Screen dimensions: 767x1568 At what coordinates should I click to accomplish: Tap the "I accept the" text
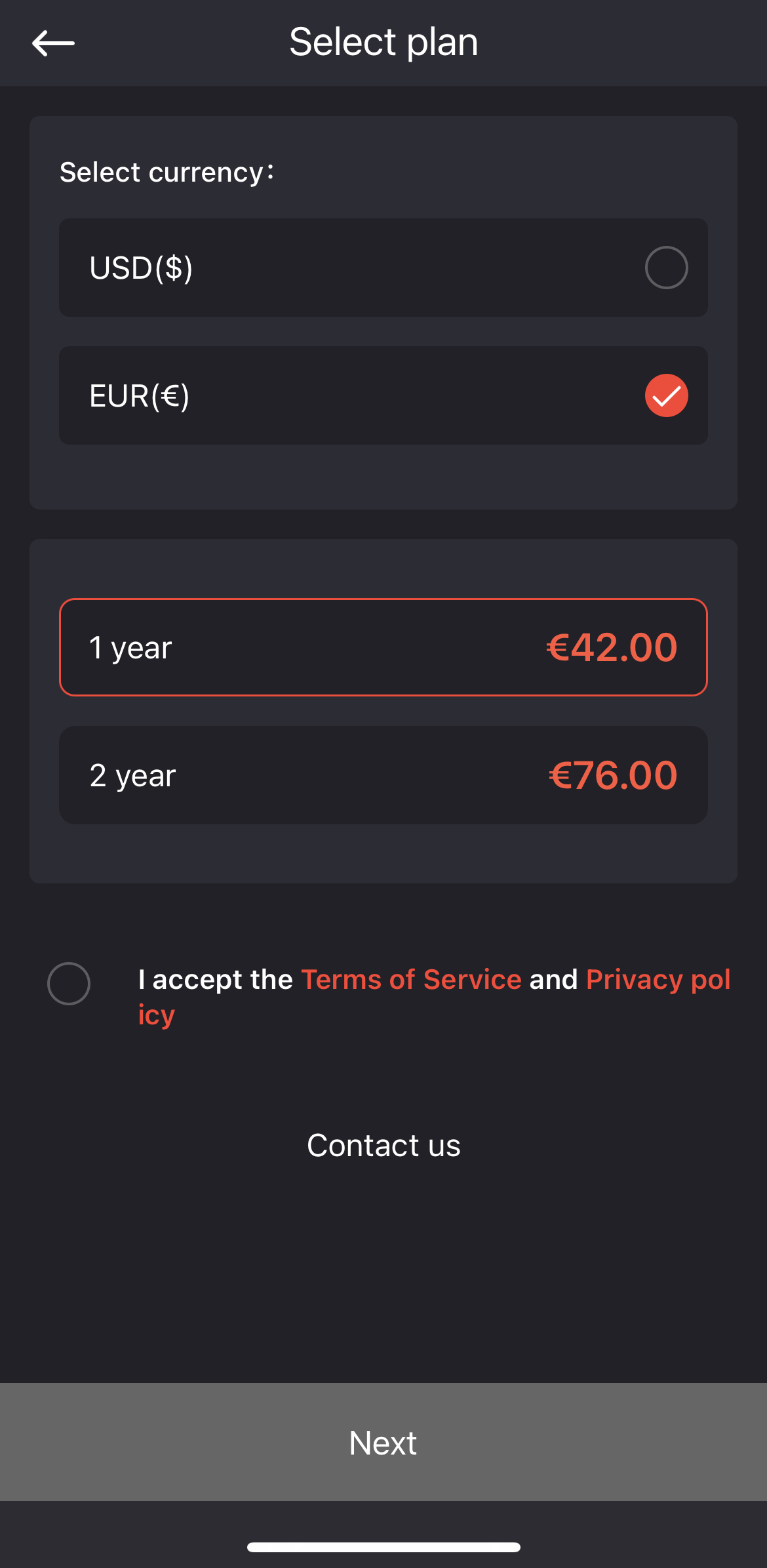coord(216,980)
